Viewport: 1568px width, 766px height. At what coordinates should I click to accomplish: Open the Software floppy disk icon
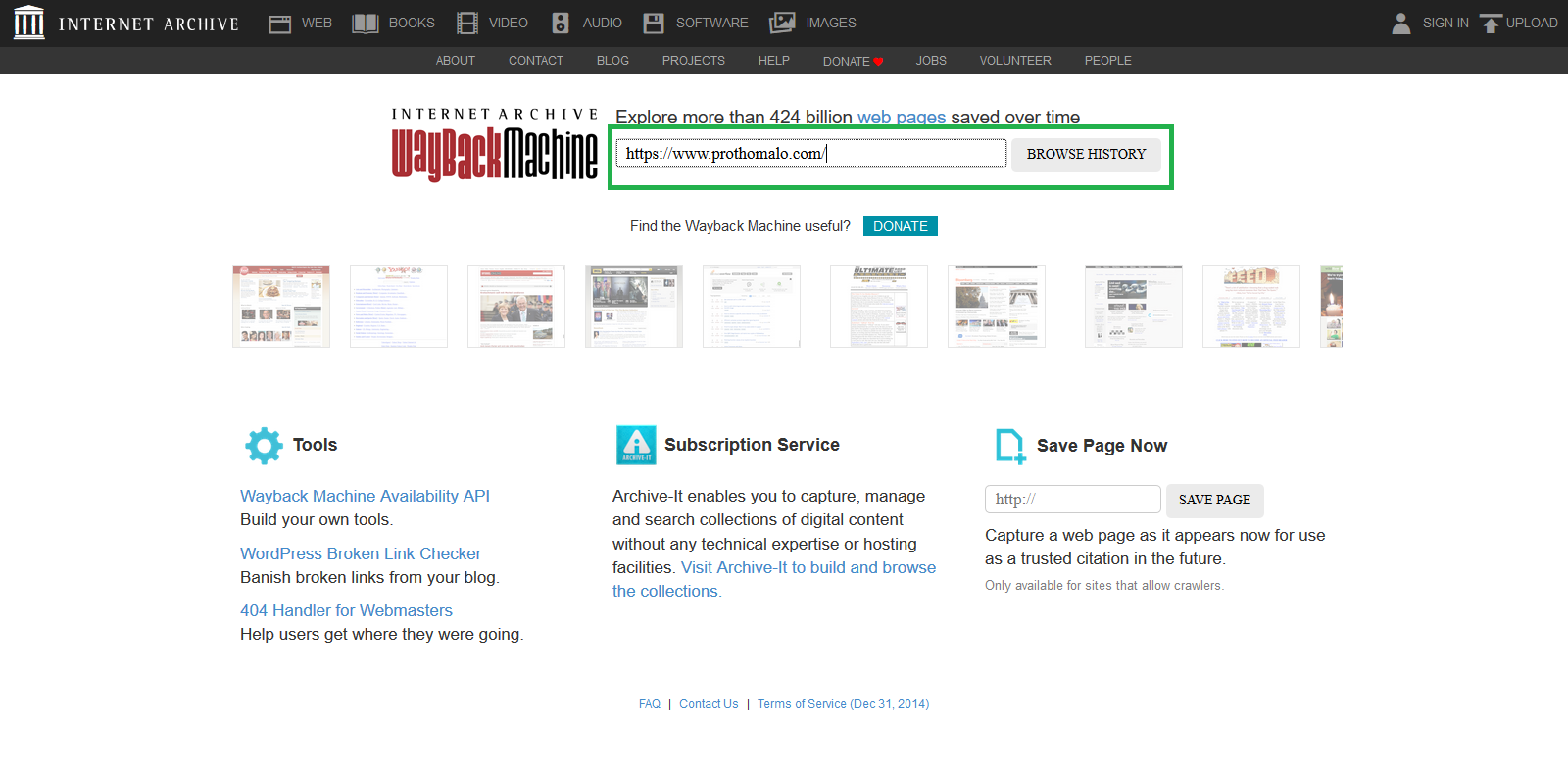coord(654,24)
